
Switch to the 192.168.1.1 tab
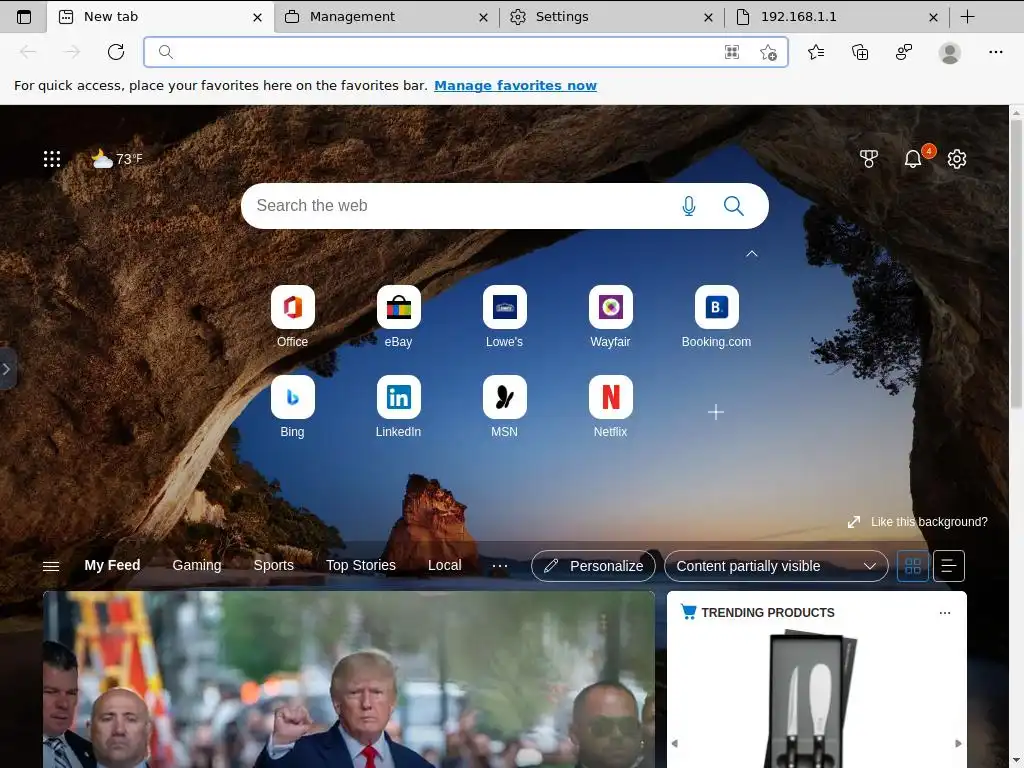tap(838, 17)
